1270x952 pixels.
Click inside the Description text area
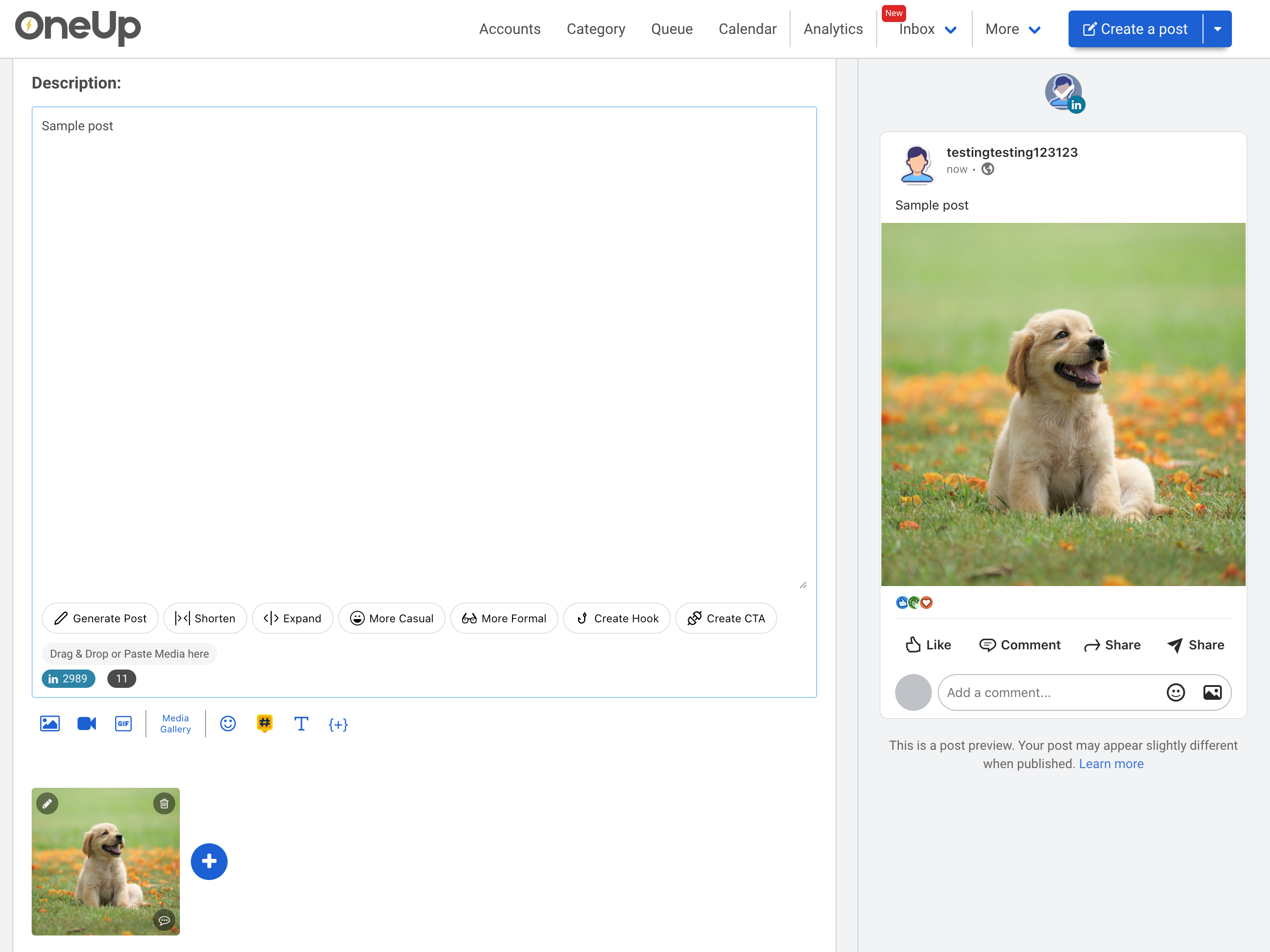[424, 344]
